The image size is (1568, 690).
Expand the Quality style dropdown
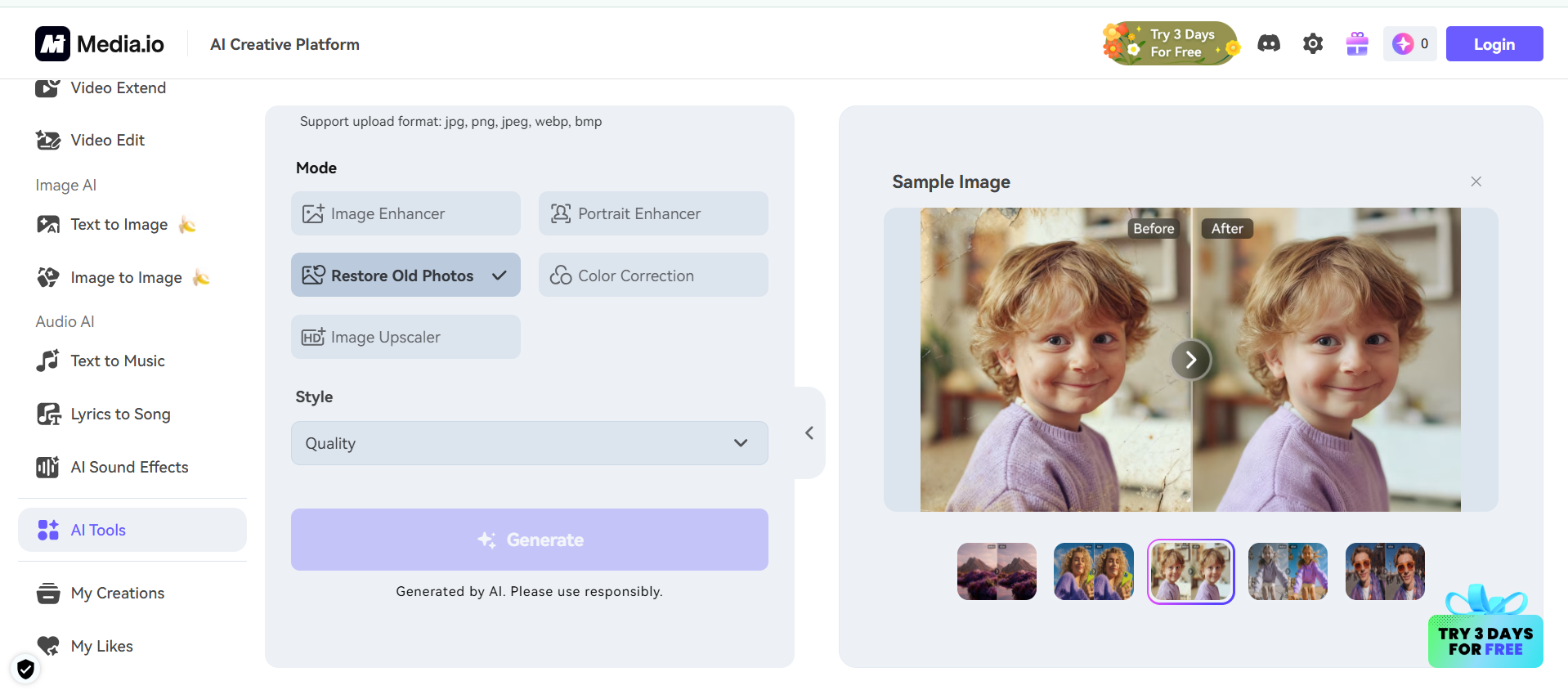pyautogui.click(x=530, y=443)
